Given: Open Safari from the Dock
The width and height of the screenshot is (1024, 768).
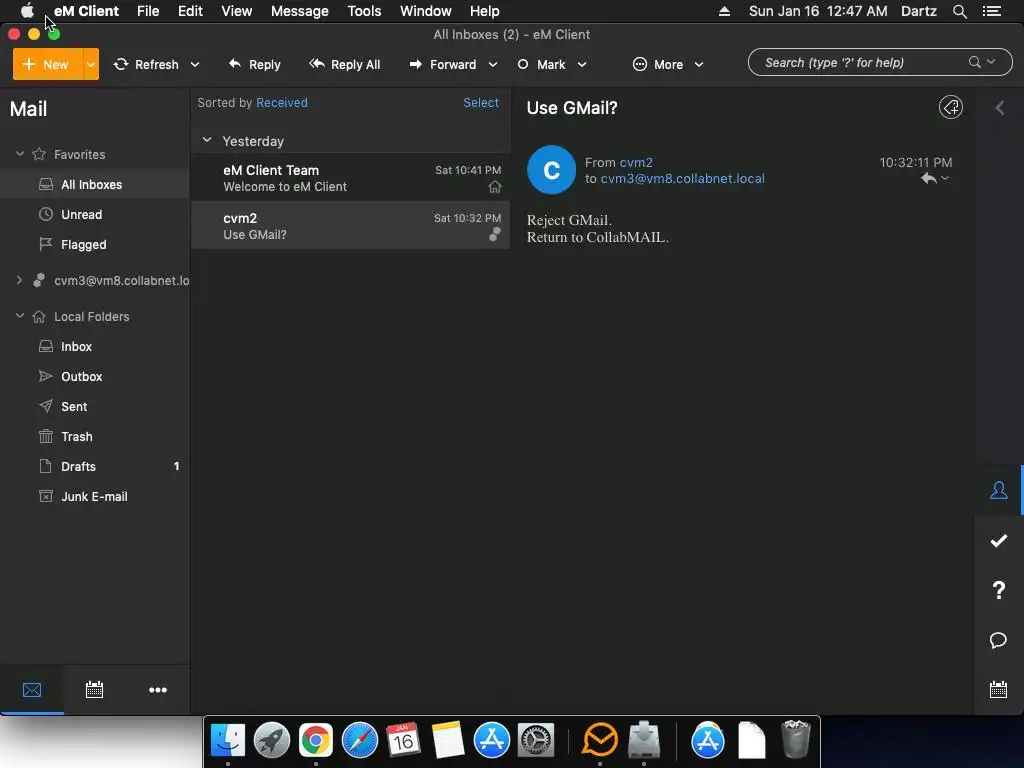Looking at the screenshot, I should [x=360, y=741].
